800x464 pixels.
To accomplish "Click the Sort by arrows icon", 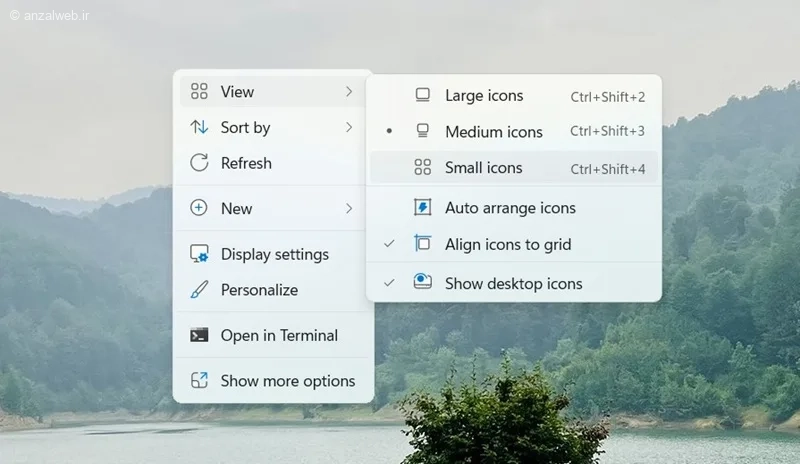I will point(199,127).
